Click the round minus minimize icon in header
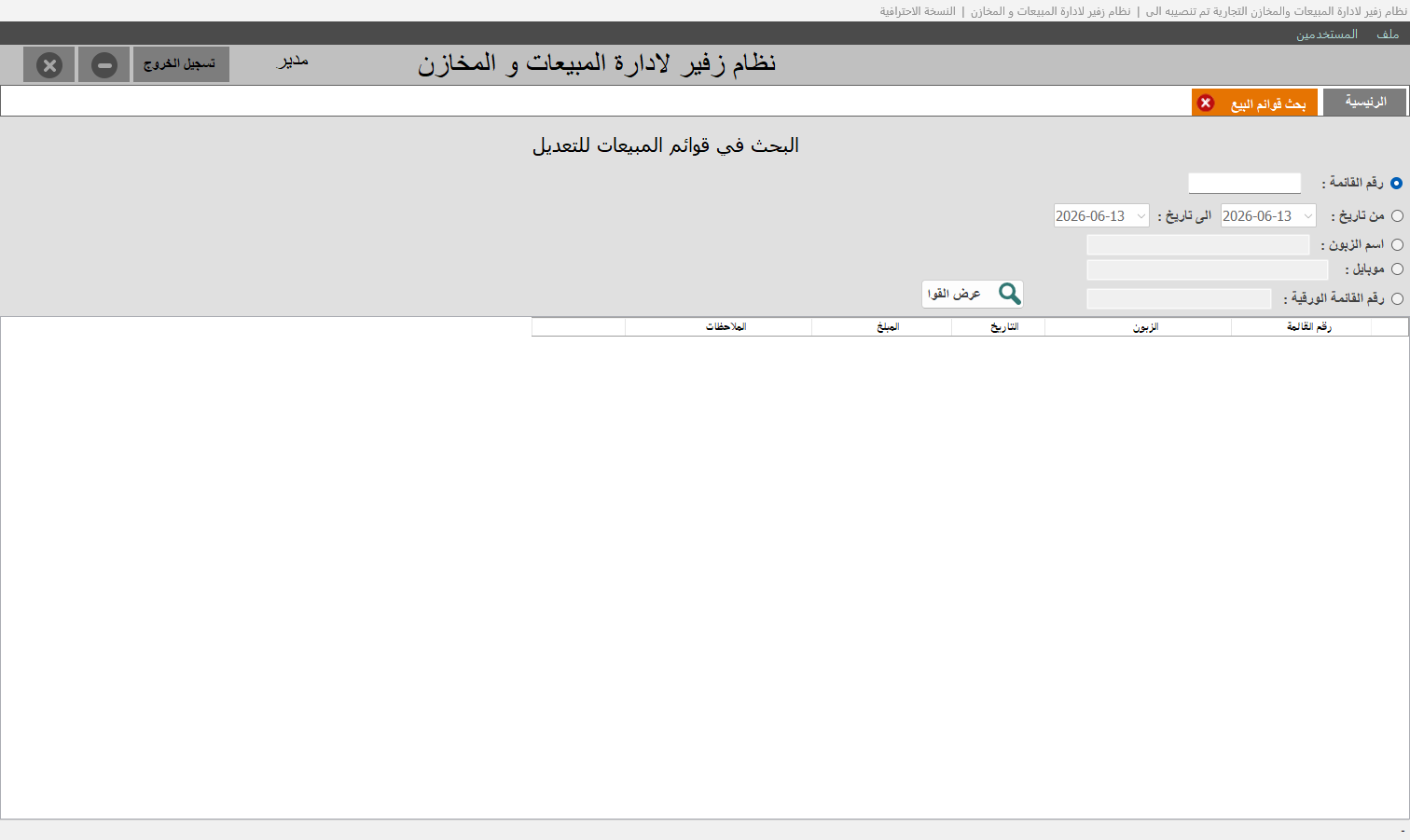1410x840 pixels. point(104,65)
